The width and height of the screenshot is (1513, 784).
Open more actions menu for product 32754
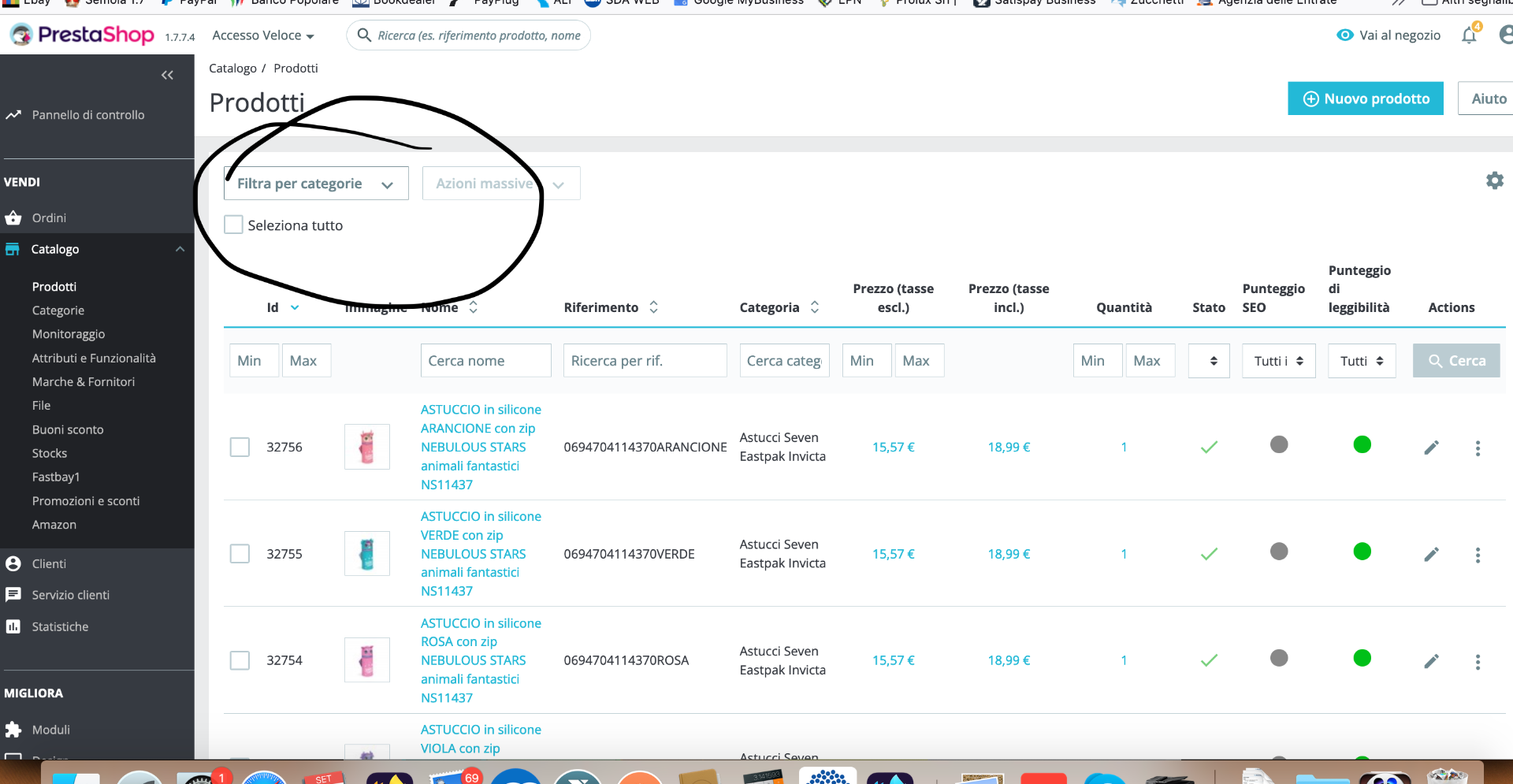(x=1478, y=662)
